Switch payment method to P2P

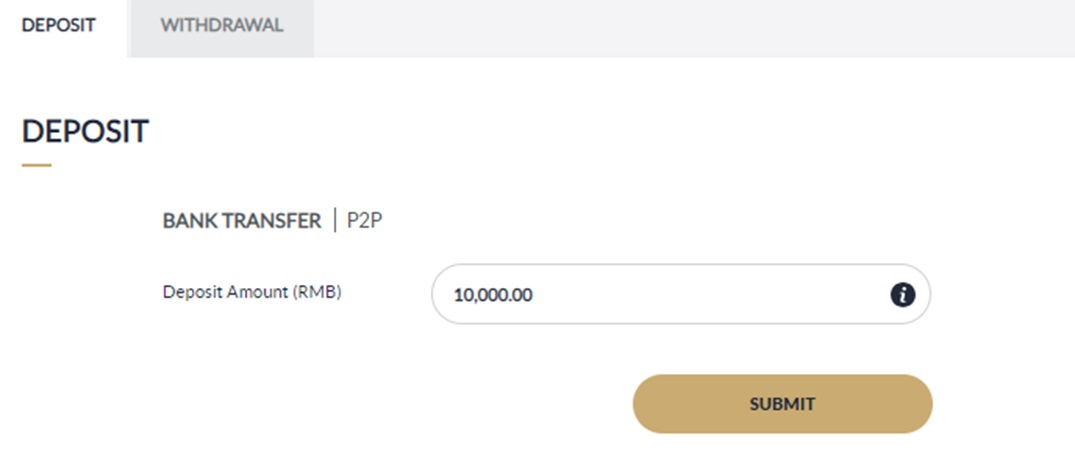coord(365,221)
